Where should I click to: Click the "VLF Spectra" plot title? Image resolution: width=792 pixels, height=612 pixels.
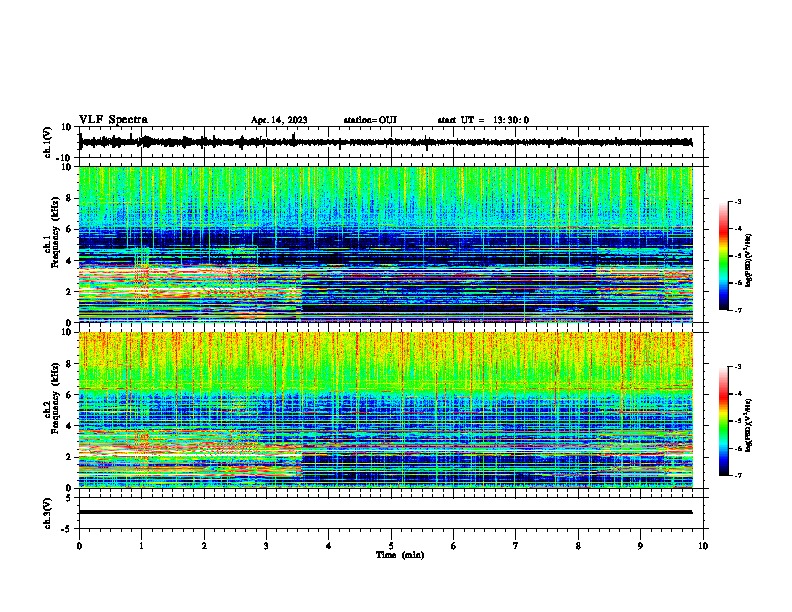pyautogui.click(x=113, y=120)
